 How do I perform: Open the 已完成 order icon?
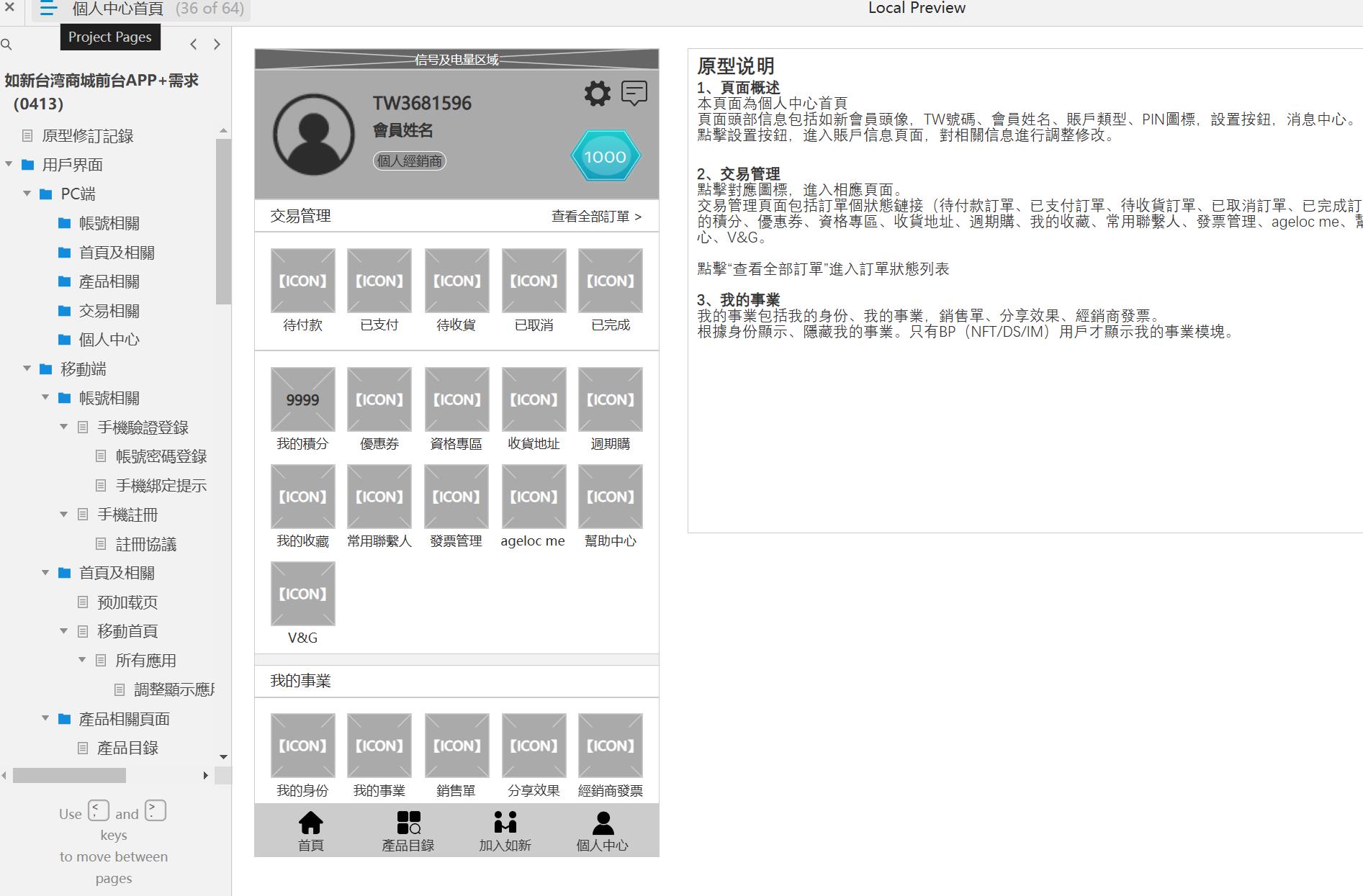611,281
